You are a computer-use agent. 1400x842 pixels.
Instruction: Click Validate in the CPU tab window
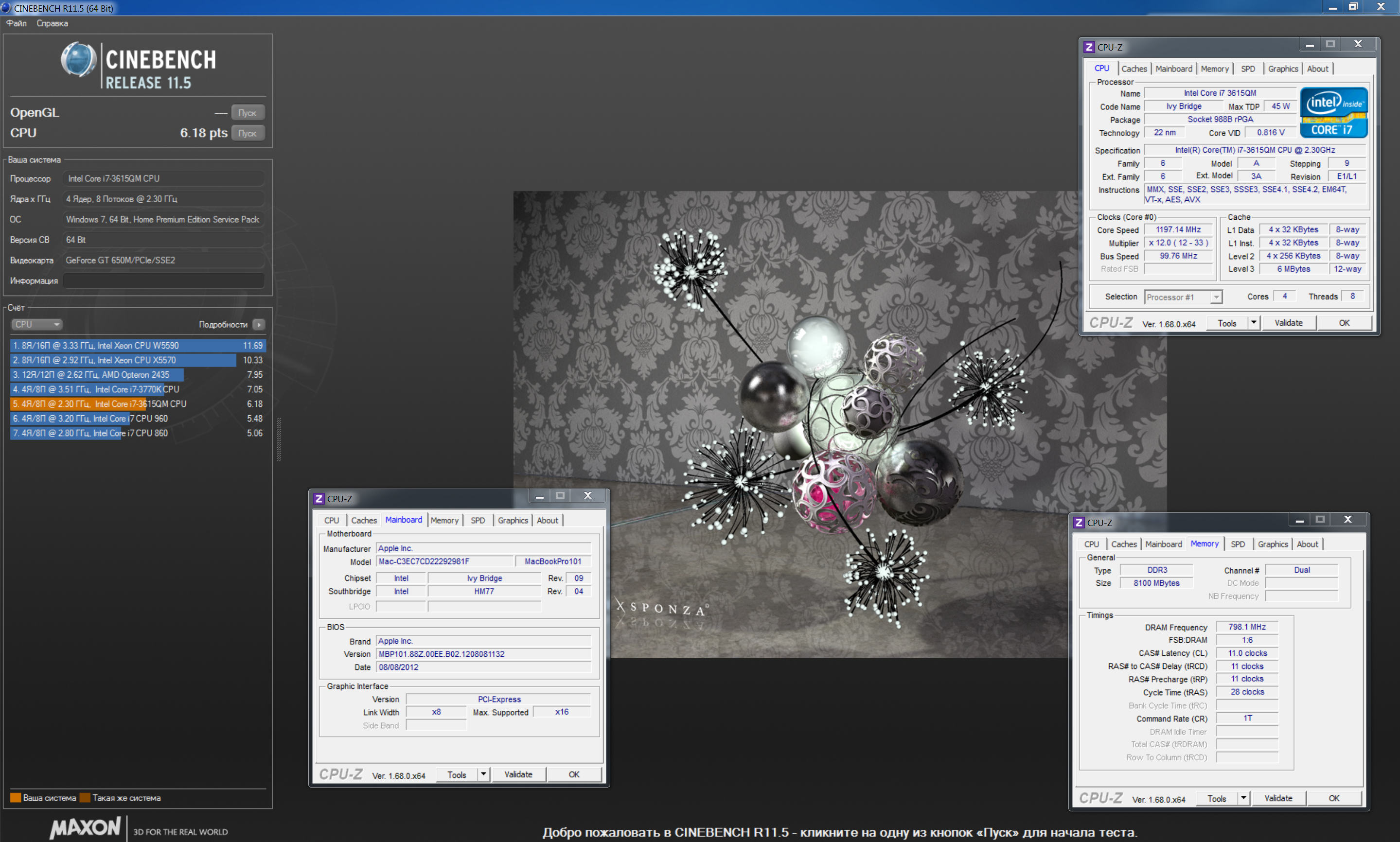pyautogui.click(x=1288, y=323)
